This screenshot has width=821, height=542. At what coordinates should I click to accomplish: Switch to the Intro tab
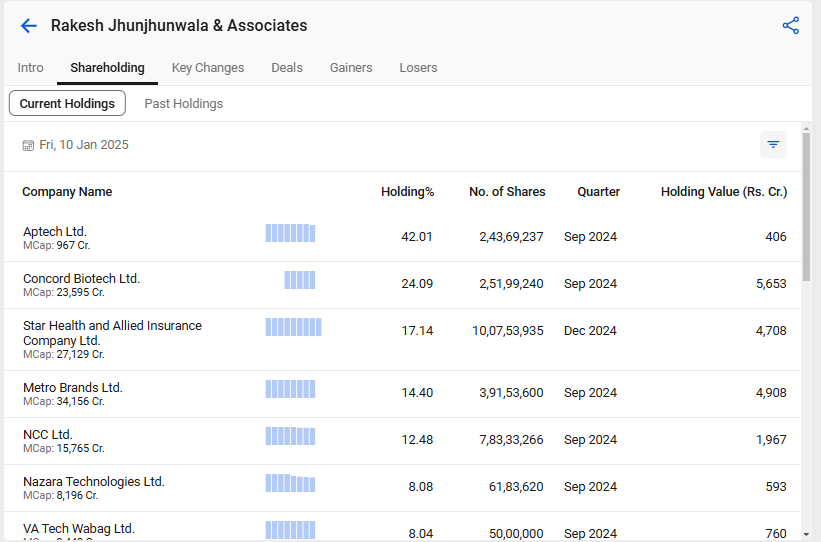(30, 68)
